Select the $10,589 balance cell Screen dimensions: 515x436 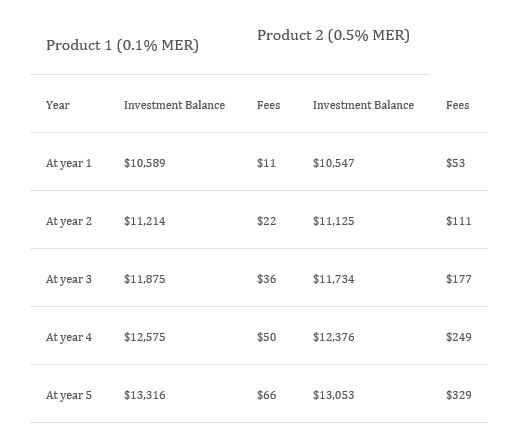click(x=145, y=163)
